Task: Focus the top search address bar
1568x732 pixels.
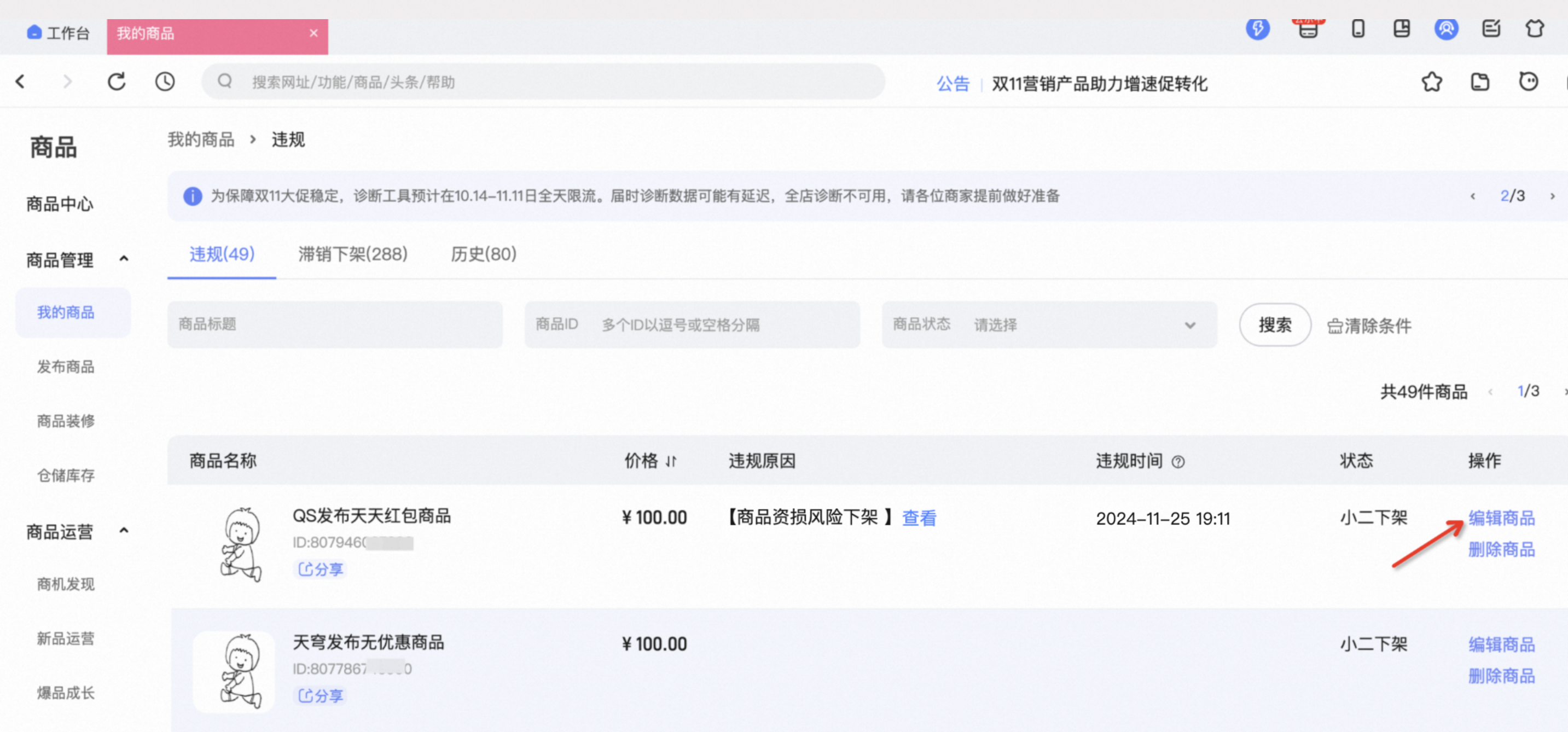Action: point(543,82)
